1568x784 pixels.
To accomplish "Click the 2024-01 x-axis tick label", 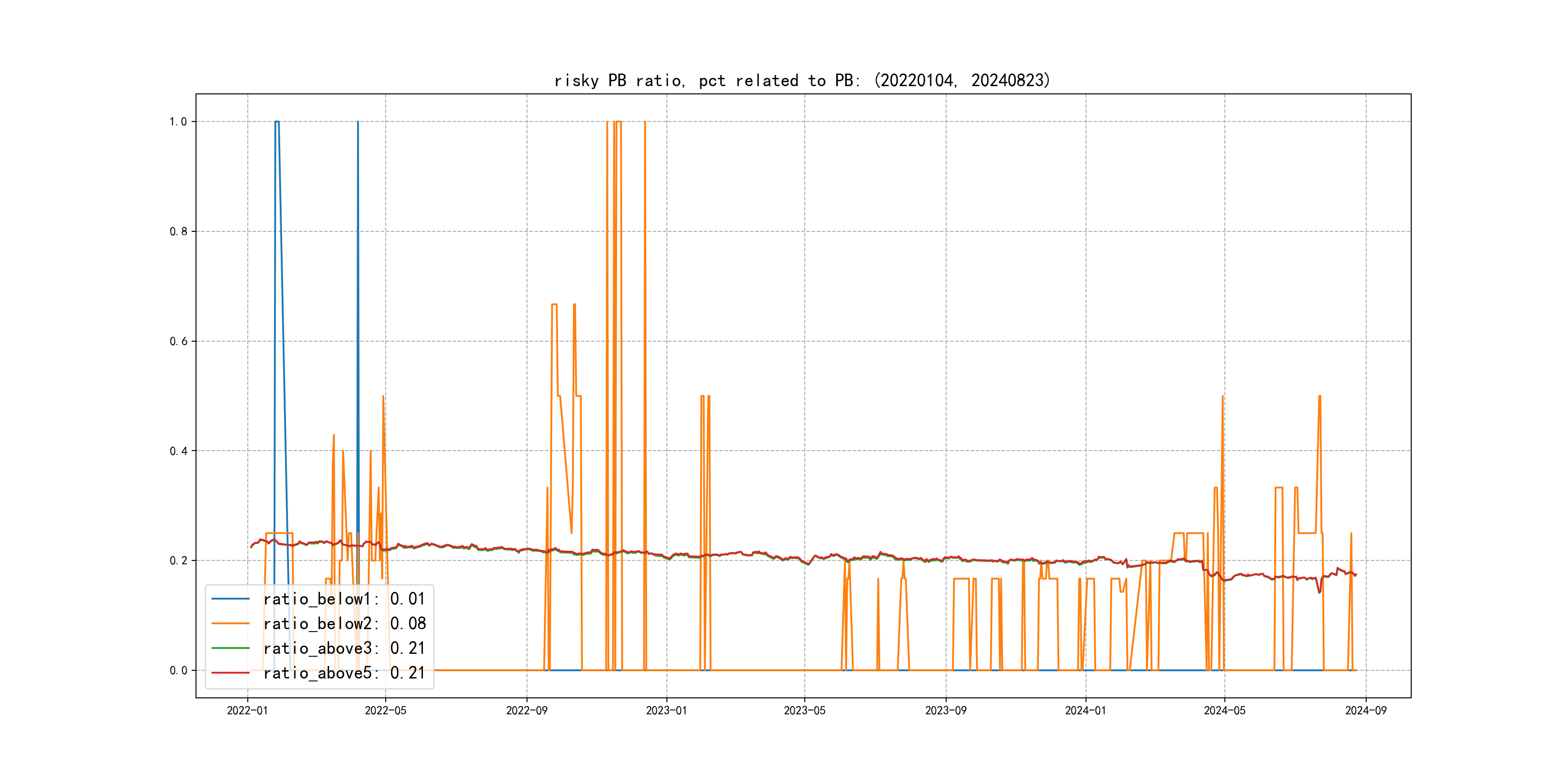I will pos(1086,711).
